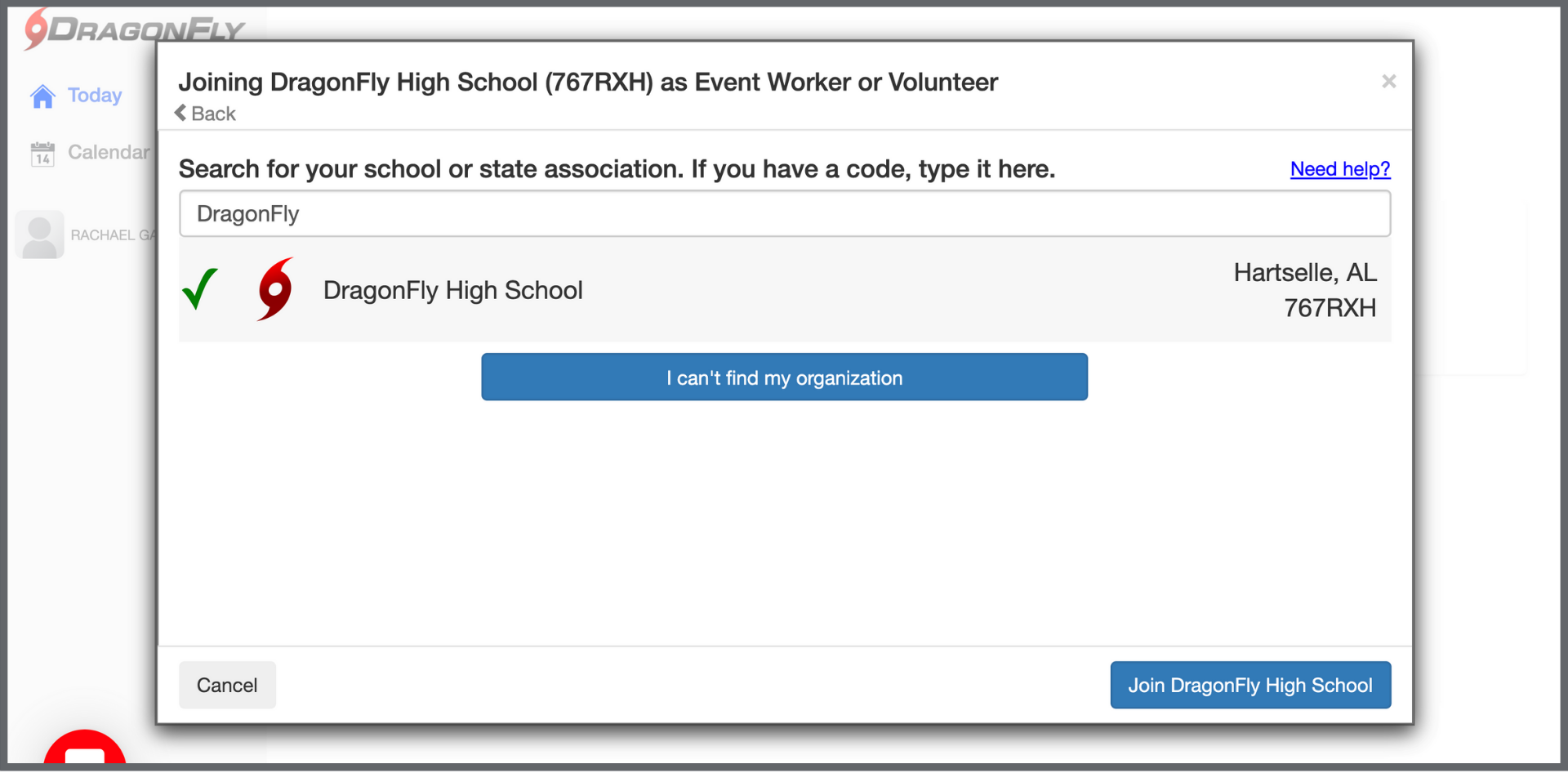This screenshot has width=1568, height=773.
Task: Open the Need help? link
Action: coord(1339,169)
